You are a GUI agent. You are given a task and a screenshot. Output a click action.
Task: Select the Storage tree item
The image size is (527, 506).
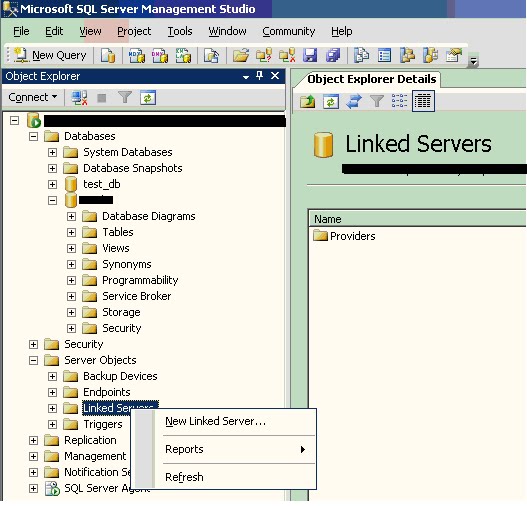[121, 312]
